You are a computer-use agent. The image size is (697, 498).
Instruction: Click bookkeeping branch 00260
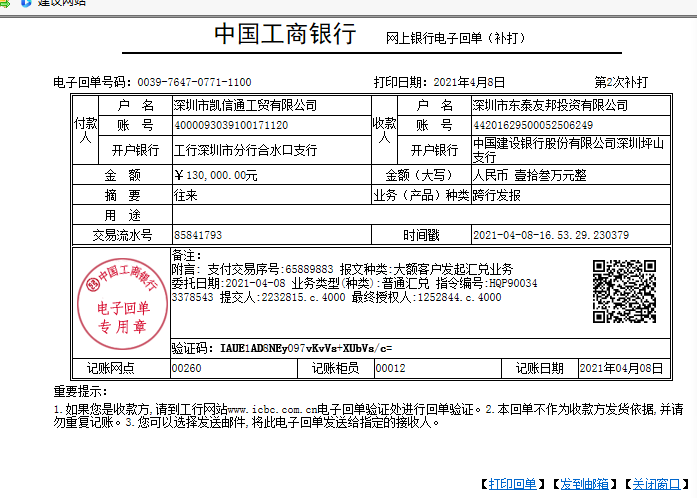tap(187, 368)
